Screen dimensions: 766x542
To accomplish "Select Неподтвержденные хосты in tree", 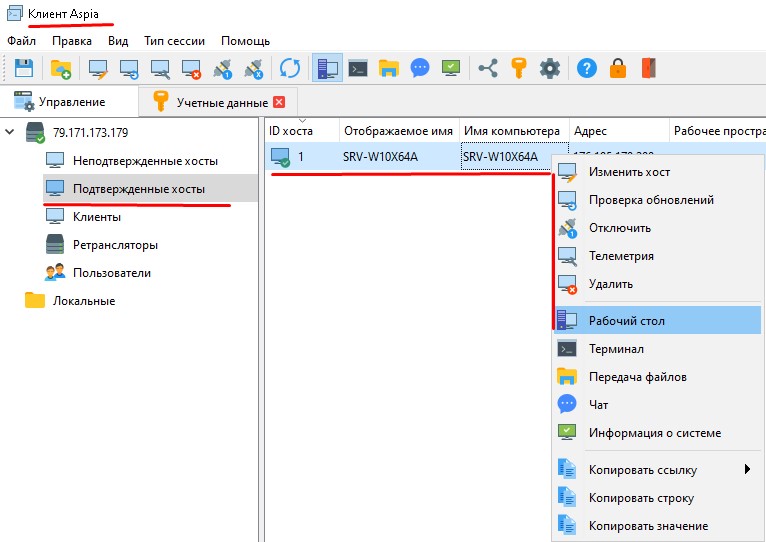I will coord(145,161).
